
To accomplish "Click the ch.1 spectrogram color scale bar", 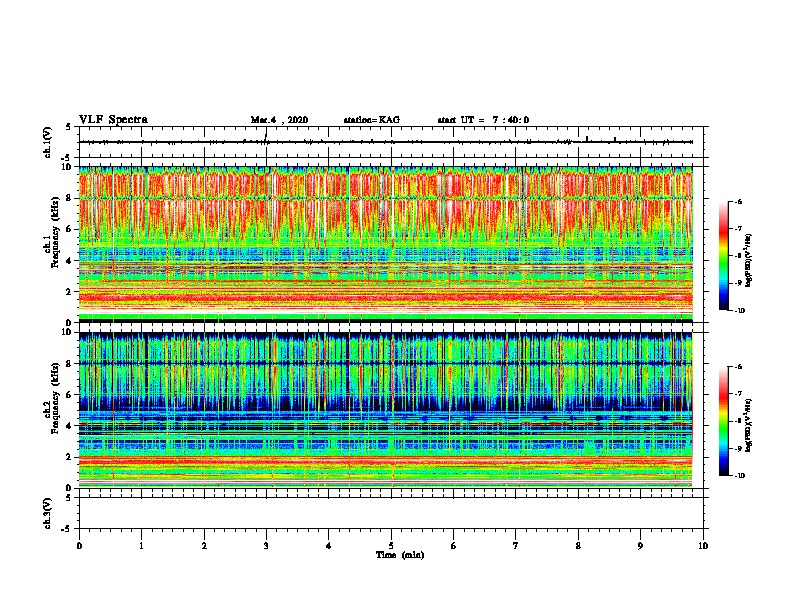I will [723, 256].
